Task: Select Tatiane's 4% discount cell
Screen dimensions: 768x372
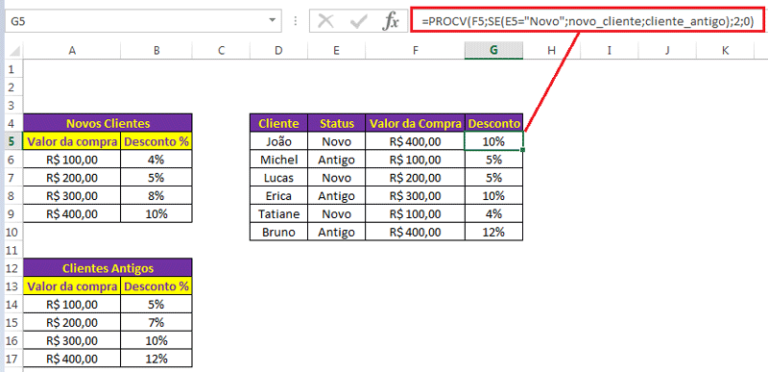Action: click(x=494, y=214)
